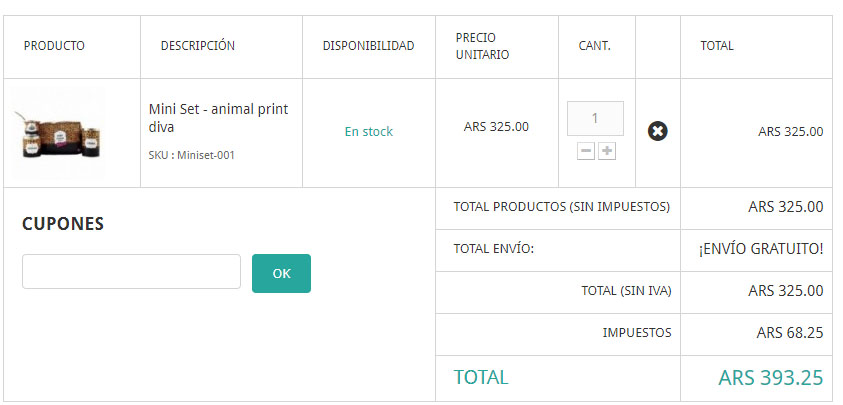This screenshot has width=843, height=405.
Task: Click the quantity input field
Action: click(x=595, y=118)
